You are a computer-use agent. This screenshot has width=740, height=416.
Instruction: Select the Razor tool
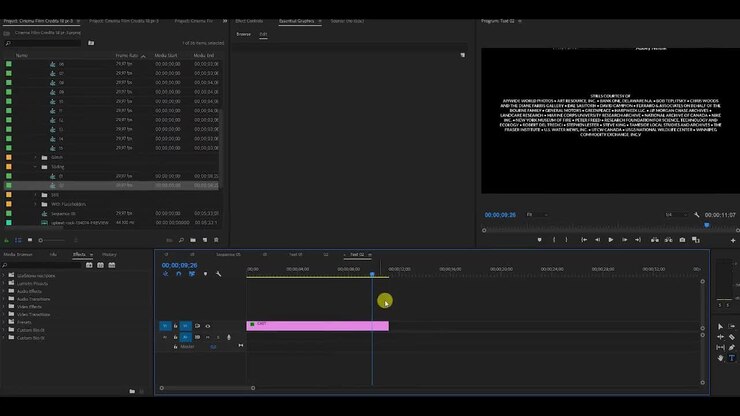coord(732,337)
